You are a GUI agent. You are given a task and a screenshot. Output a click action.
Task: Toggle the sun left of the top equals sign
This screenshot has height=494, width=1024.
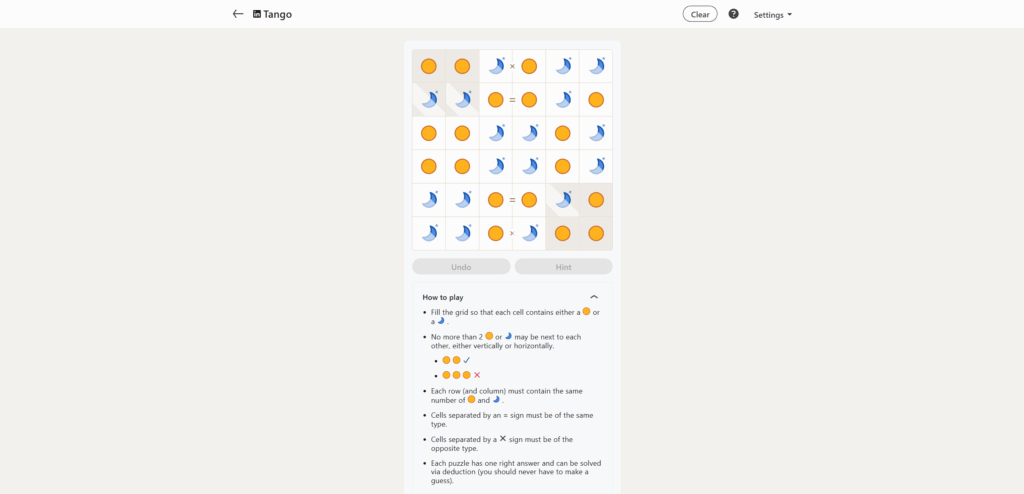[x=495, y=100]
